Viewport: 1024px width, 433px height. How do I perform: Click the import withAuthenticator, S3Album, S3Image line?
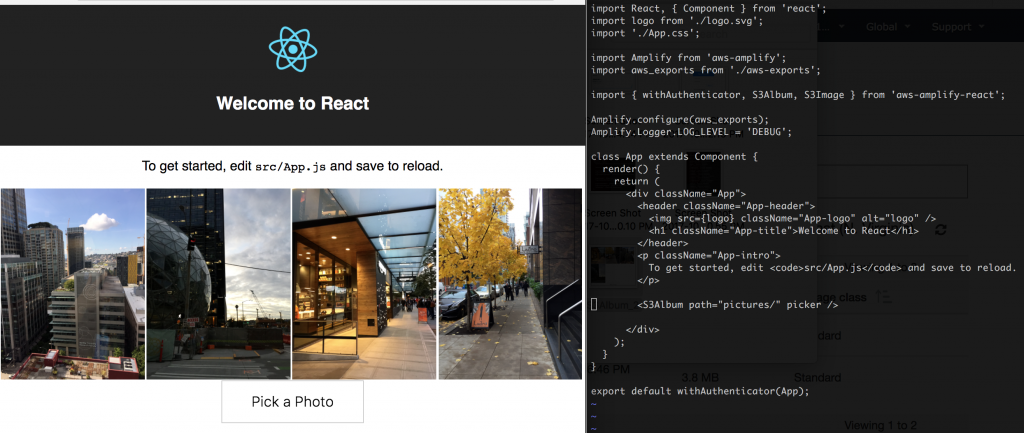(x=797, y=95)
